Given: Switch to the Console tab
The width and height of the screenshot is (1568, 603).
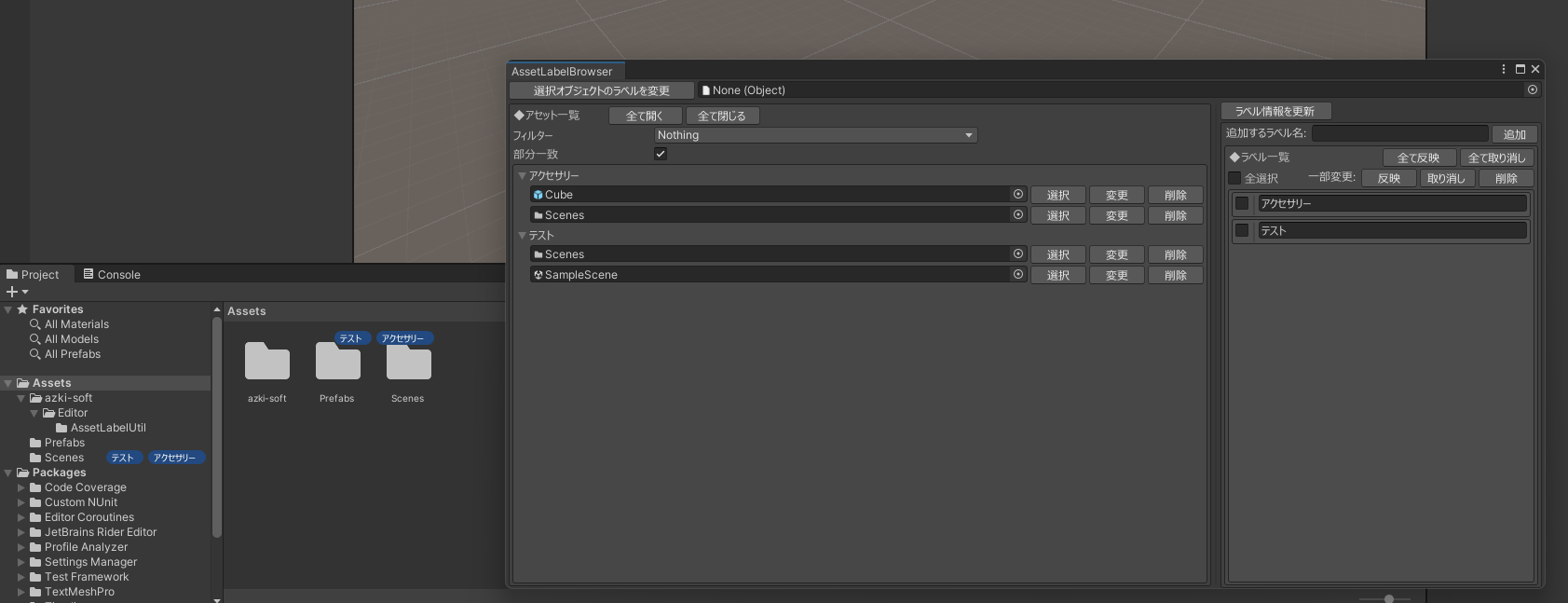Looking at the screenshot, I should (112, 274).
